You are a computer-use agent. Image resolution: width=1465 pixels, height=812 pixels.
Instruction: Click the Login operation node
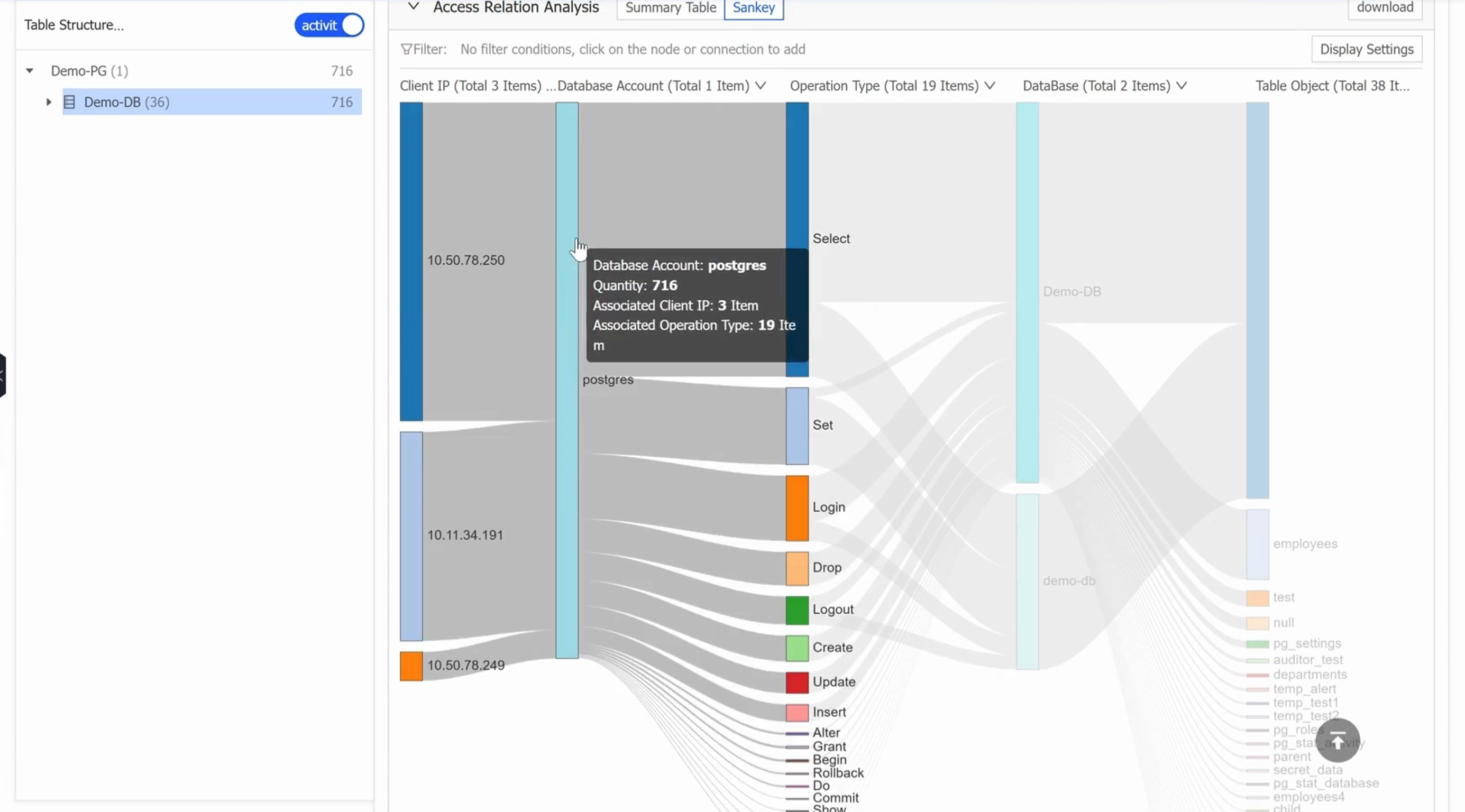(798, 509)
